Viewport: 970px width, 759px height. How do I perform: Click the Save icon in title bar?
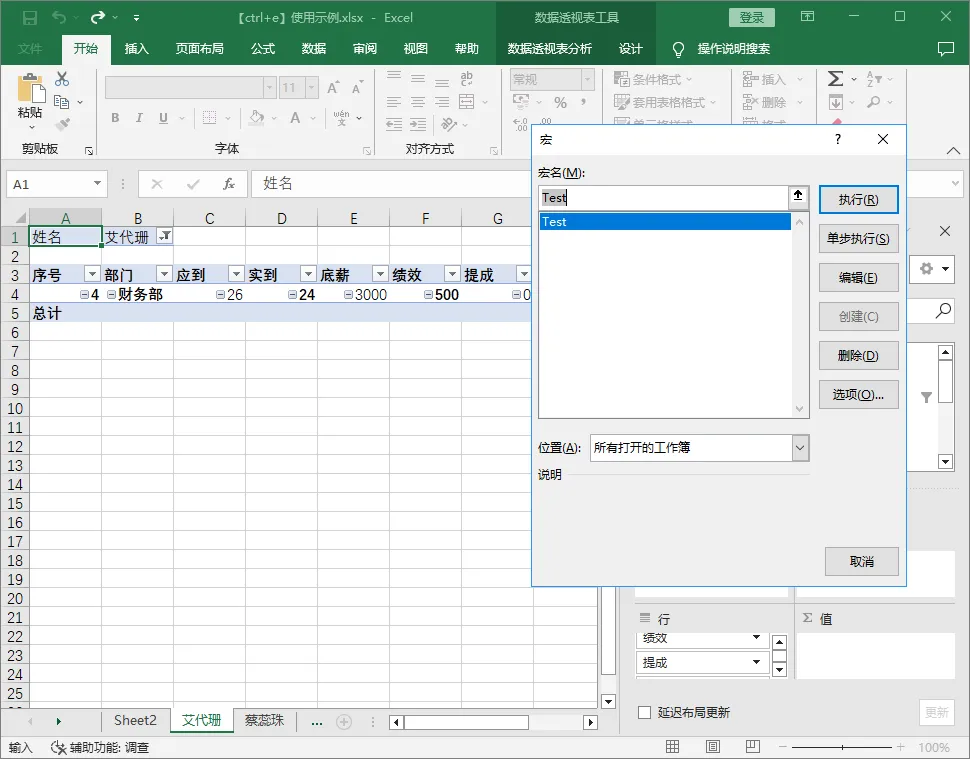30,18
